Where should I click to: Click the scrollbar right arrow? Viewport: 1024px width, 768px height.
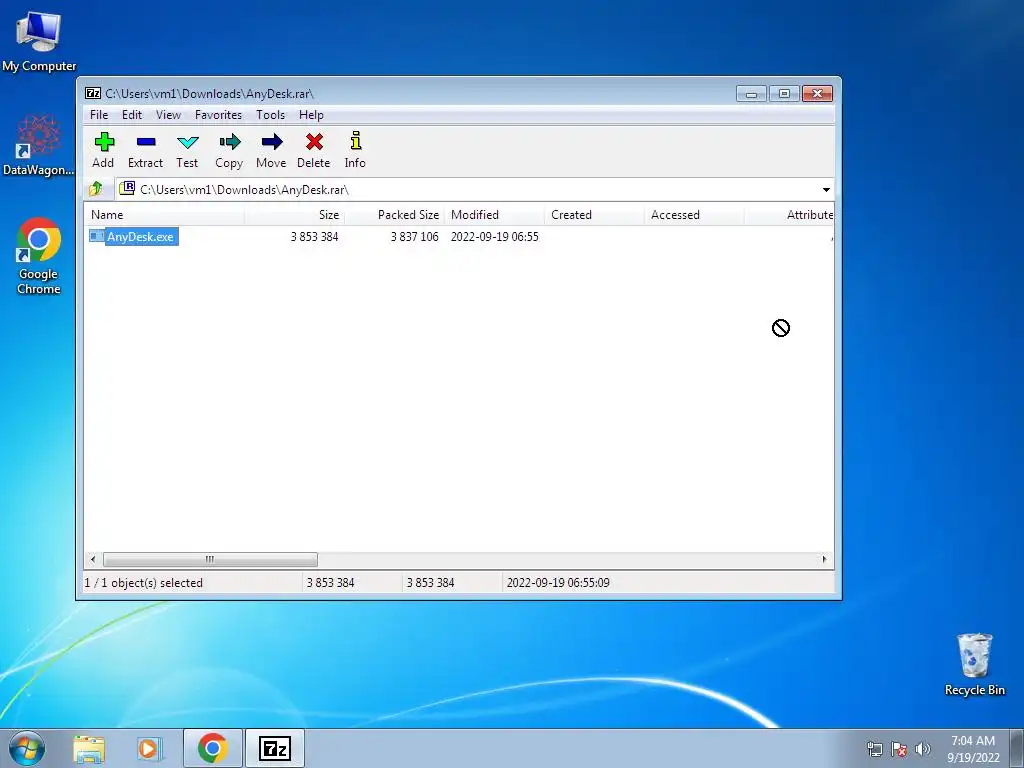[825, 560]
